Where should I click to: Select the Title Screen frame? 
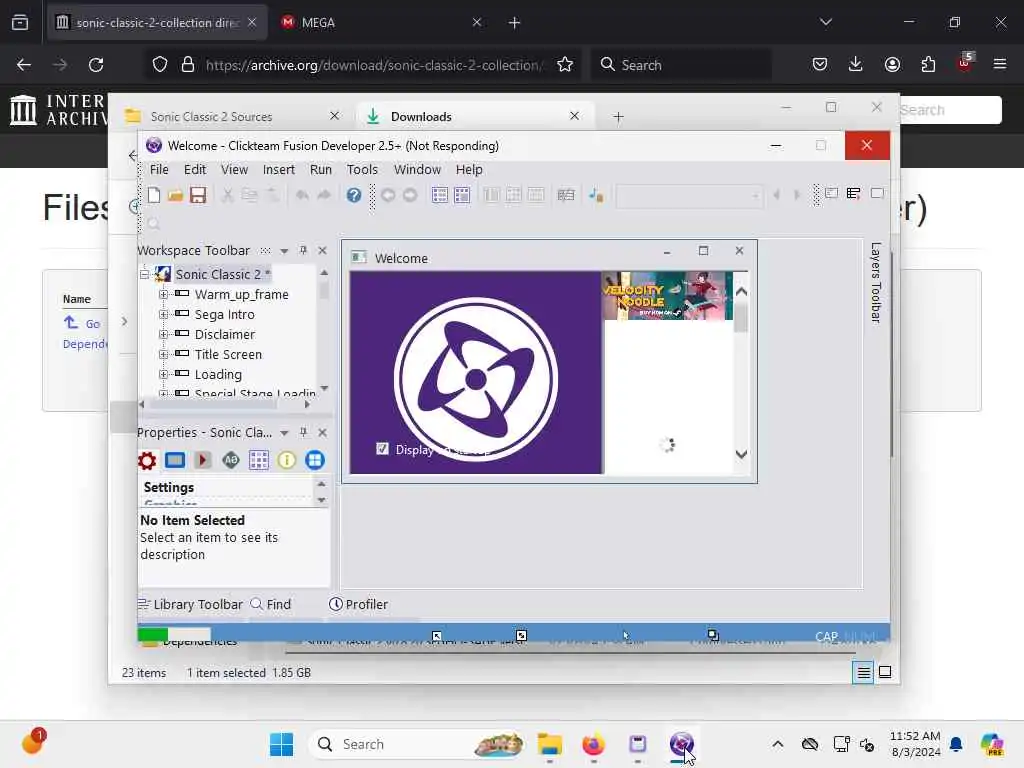click(228, 355)
